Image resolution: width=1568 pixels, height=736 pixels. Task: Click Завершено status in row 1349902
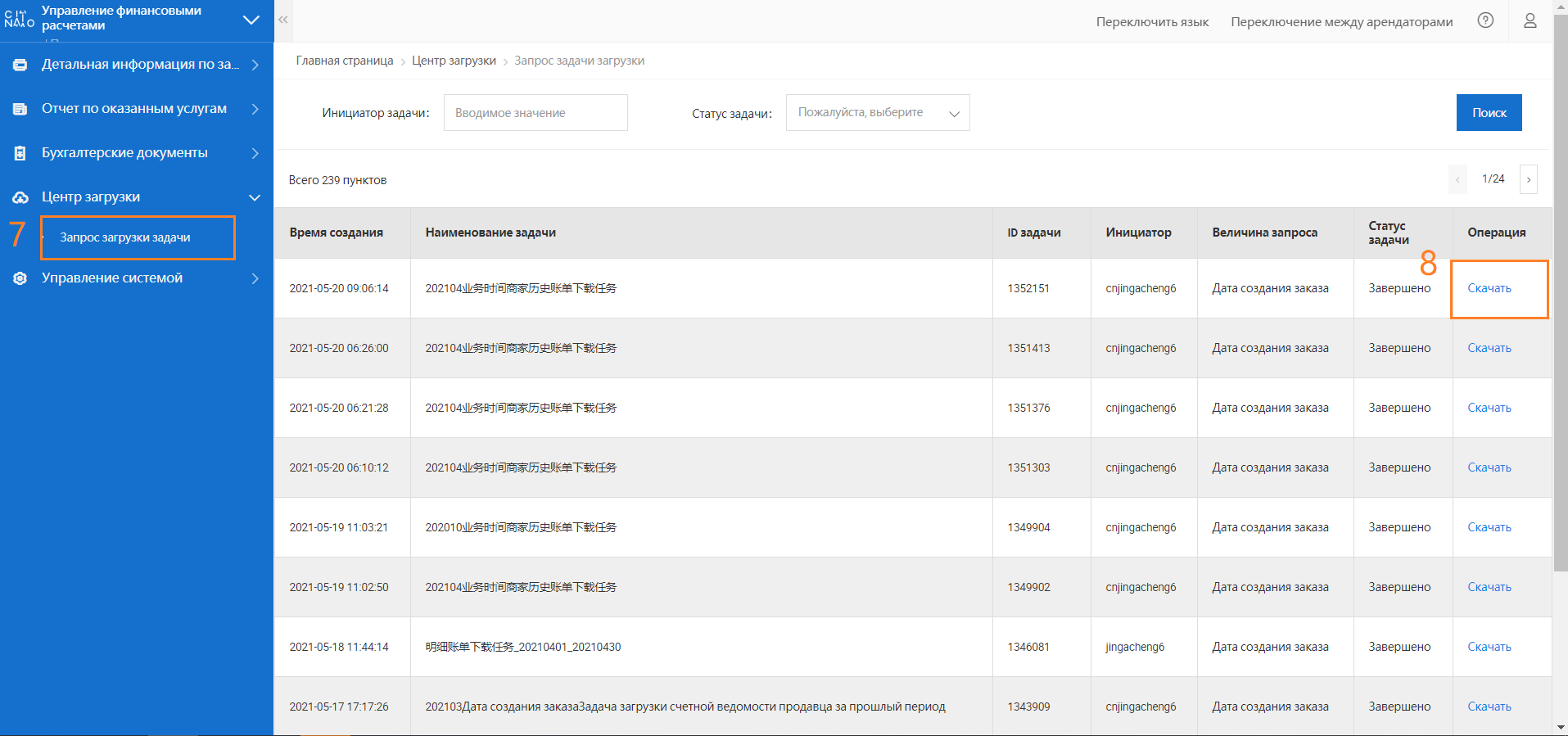click(1399, 587)
